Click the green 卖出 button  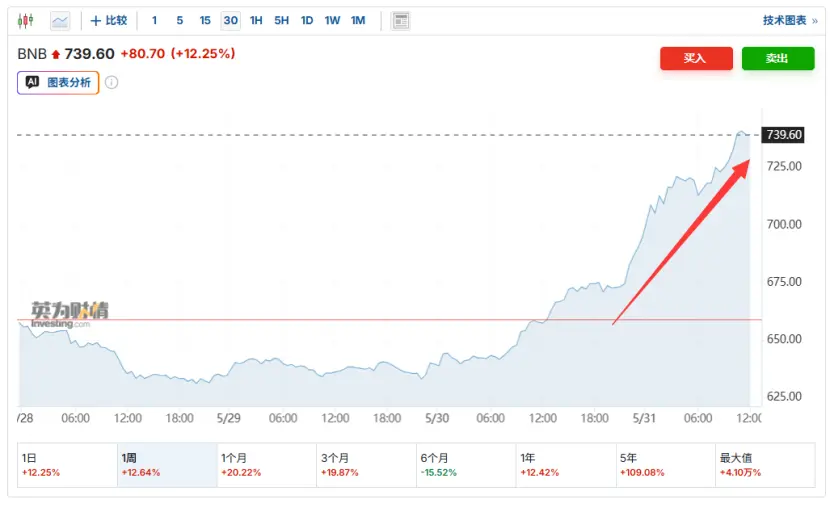pyautogui.click(x=778, y=58)
